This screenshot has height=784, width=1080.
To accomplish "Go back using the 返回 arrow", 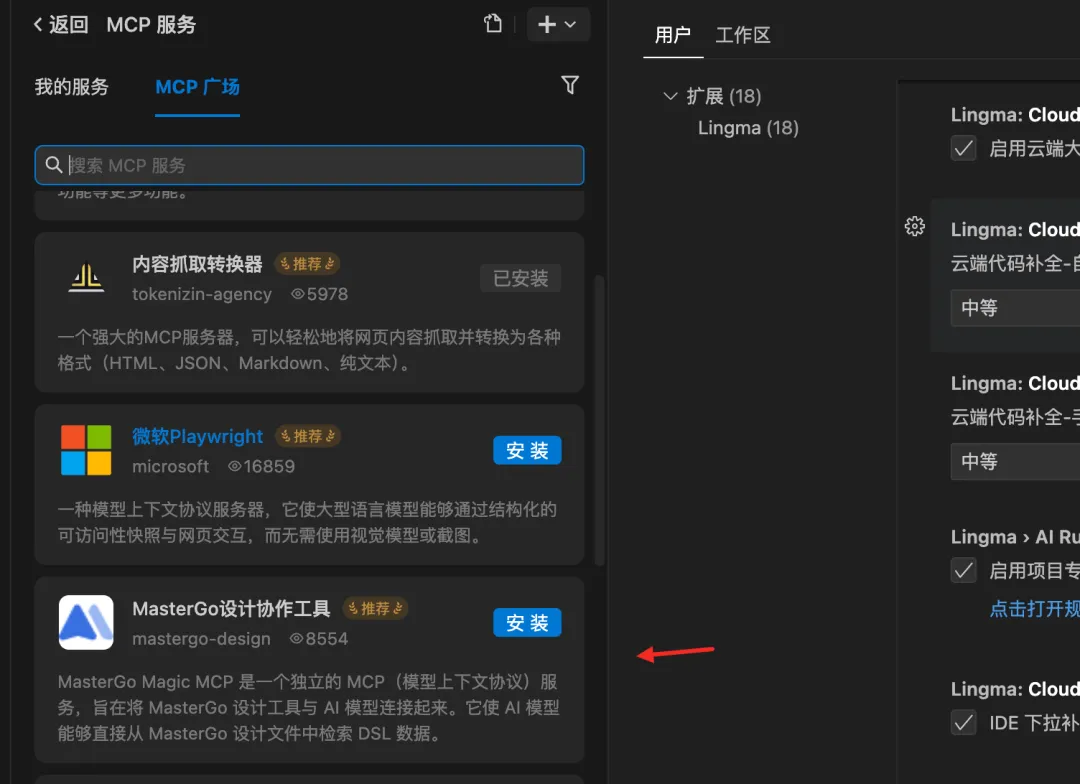I will 61,25.
